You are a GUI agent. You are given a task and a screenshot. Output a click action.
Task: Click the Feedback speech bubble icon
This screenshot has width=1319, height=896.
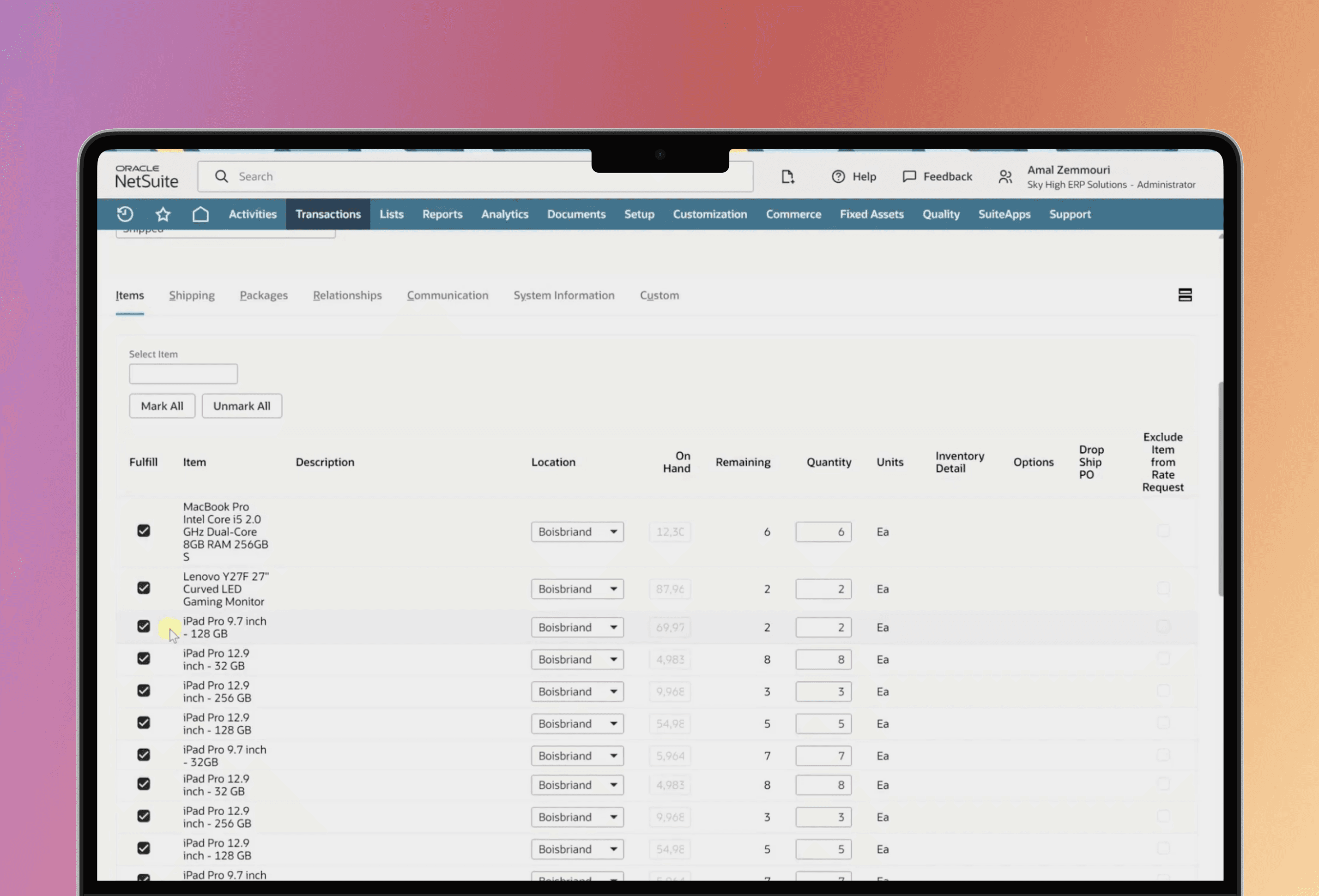pos(909,176)
